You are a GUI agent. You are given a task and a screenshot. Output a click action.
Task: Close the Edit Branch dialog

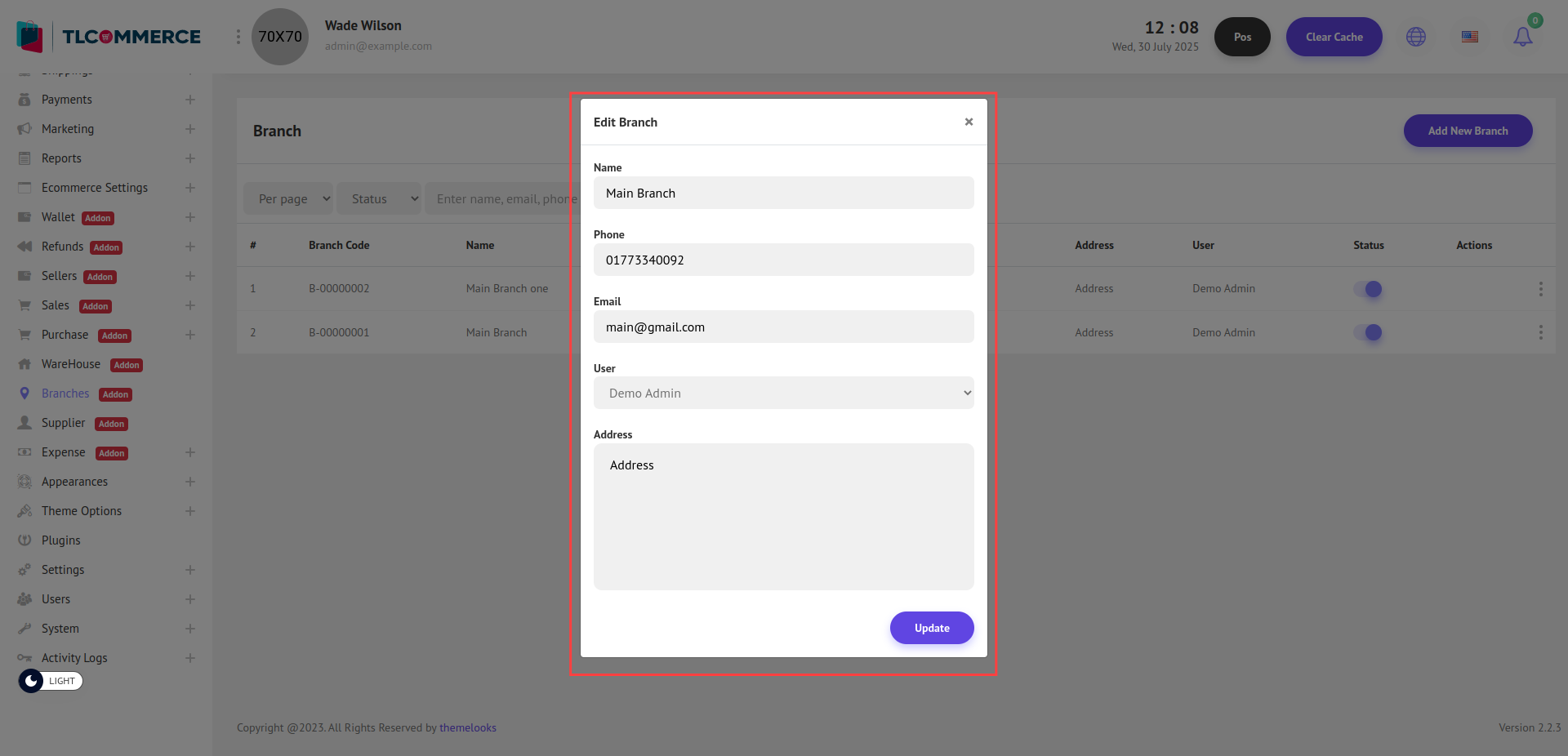tap(969, 122)
